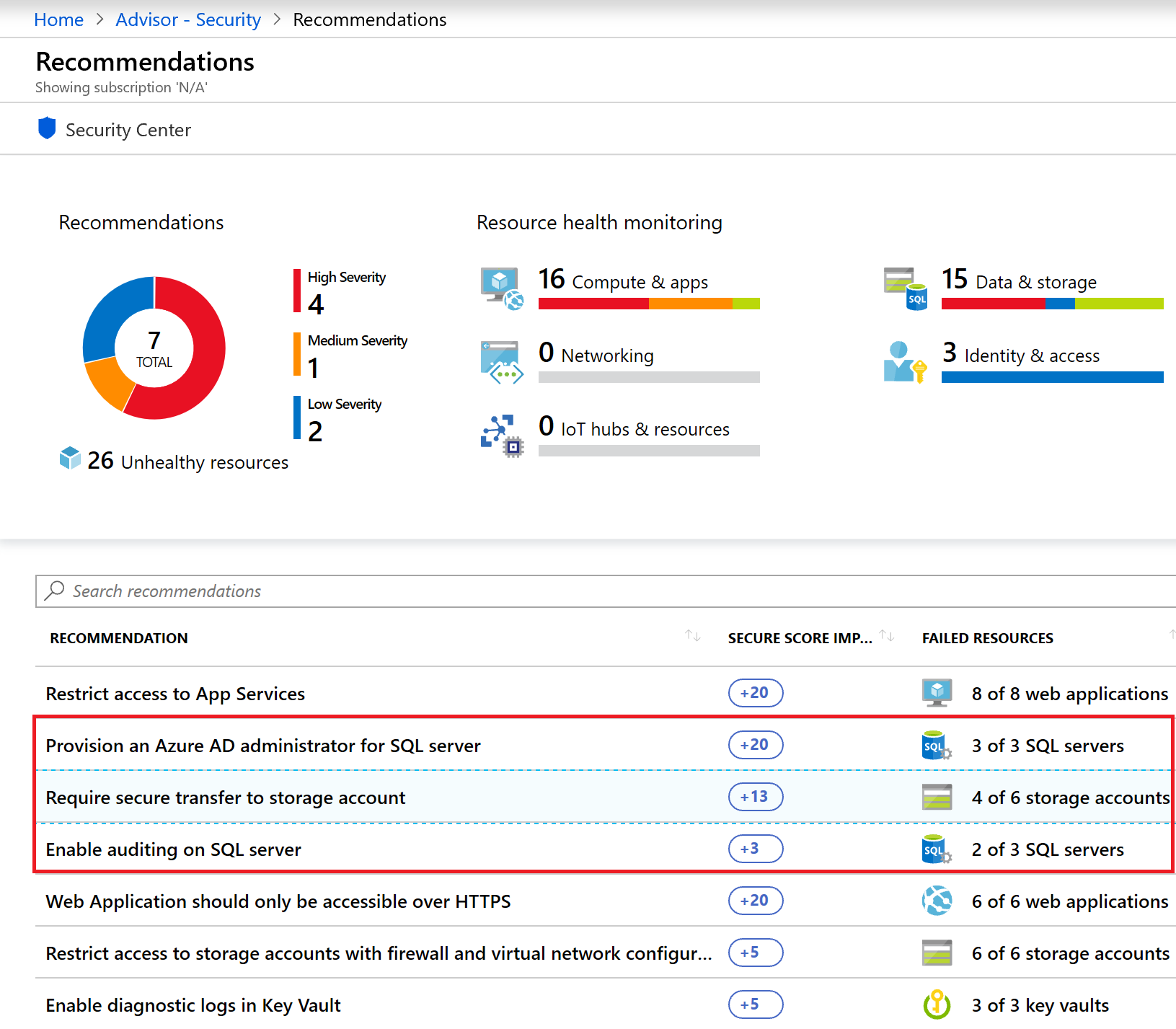The image size is (1176, 1029).
Task: Click the +20 badge for Web Application HTTPS
Action: [x=755, y=901]
